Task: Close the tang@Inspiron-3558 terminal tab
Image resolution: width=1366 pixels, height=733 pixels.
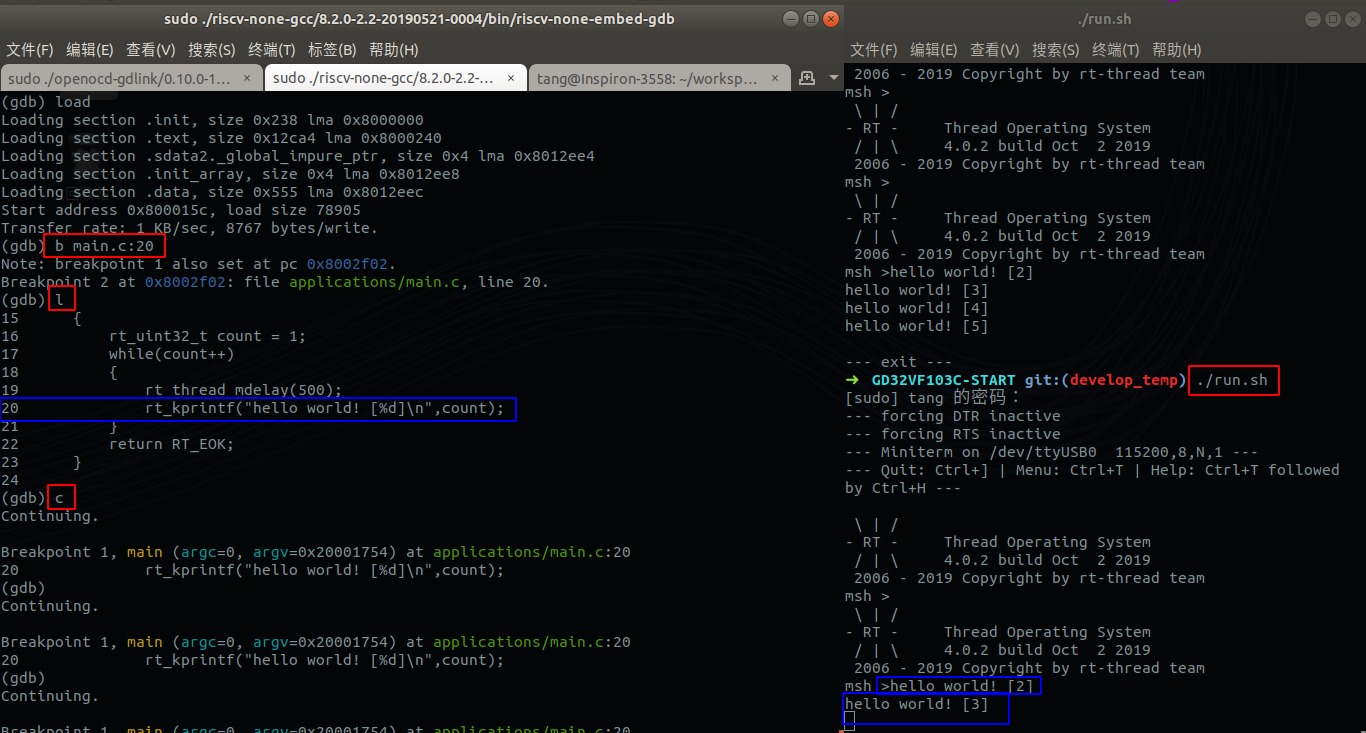Action: point(776,78)
